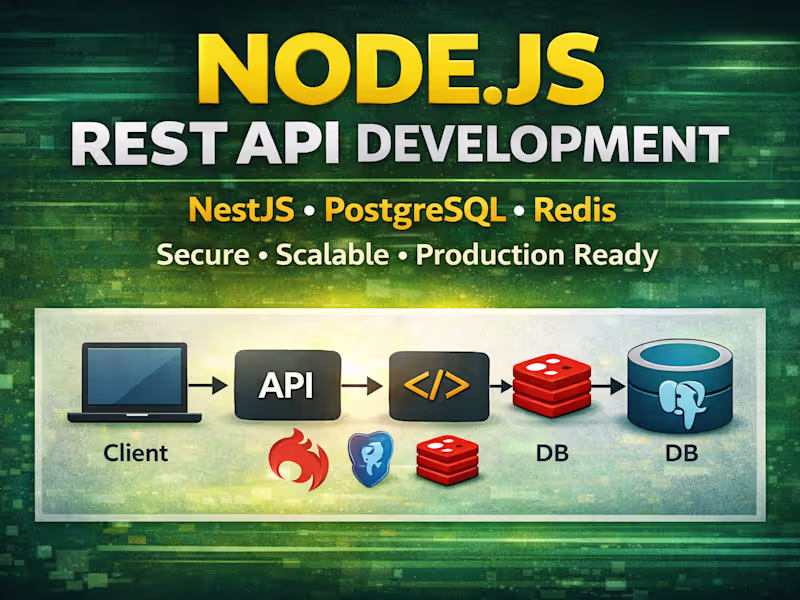Click the Production Ready text
The width and height of the screenshot is (800, 600).
[537, 256]
